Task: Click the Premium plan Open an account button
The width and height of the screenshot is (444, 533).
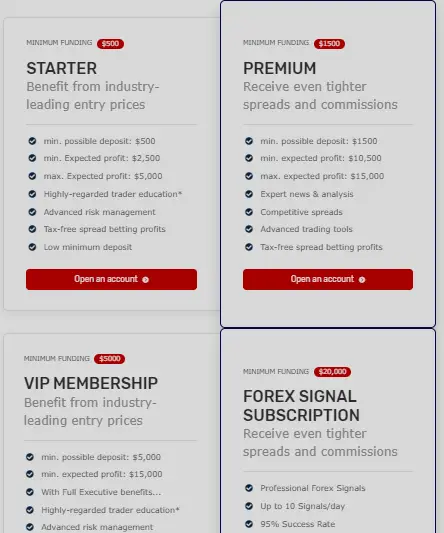Action: coord(328,279)
